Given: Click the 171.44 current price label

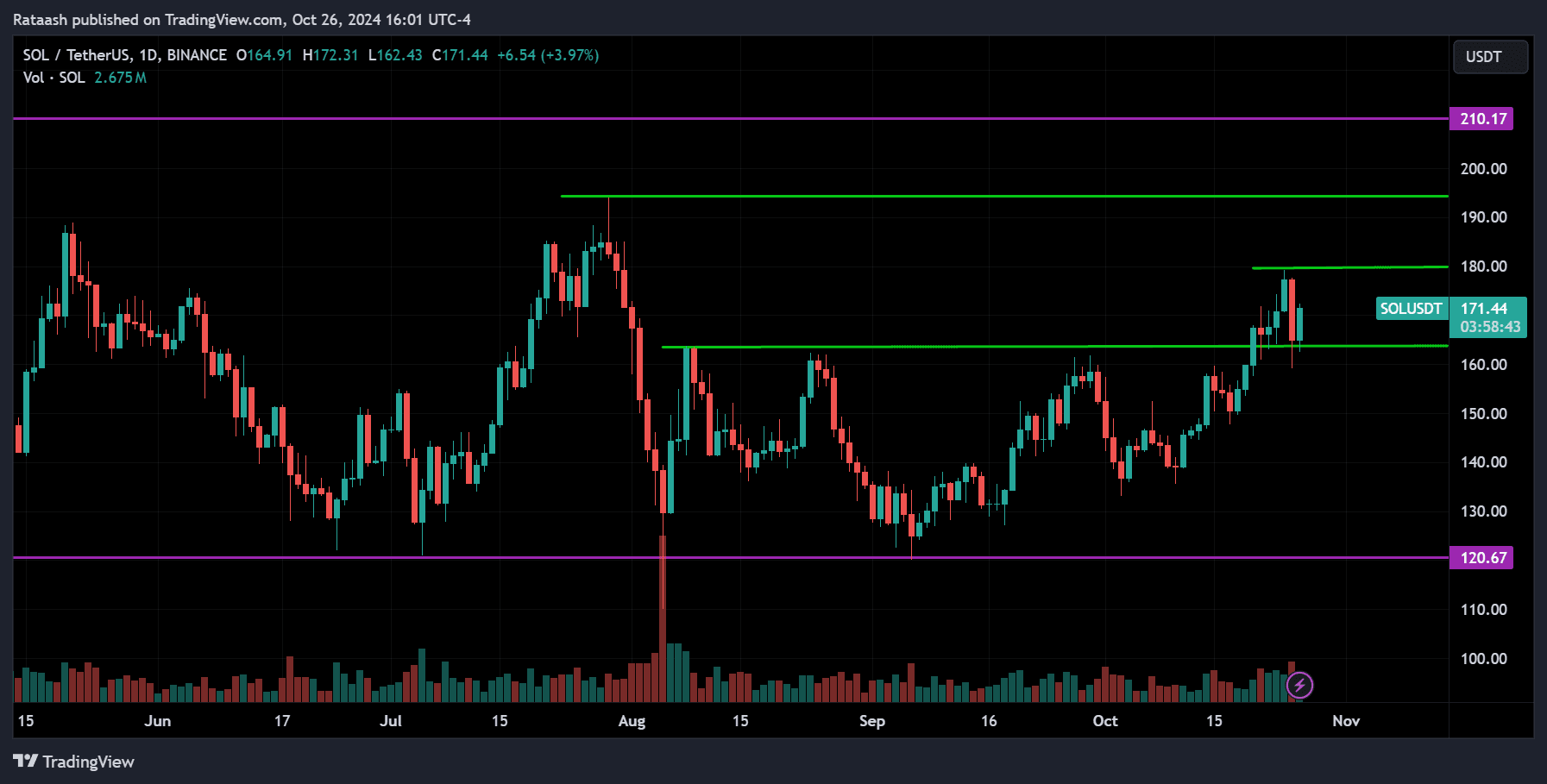Looking at the screenshot, I should [x=1484, y=309].
